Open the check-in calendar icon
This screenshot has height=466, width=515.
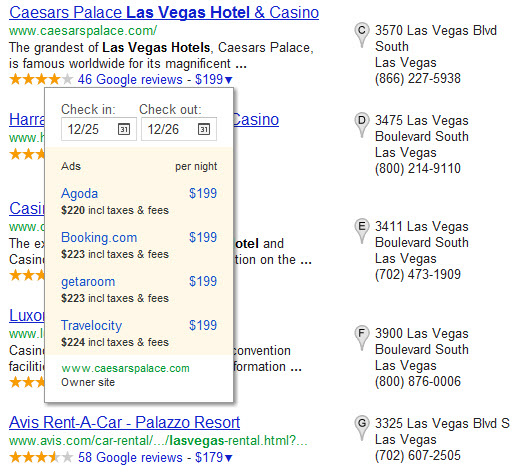124,129
